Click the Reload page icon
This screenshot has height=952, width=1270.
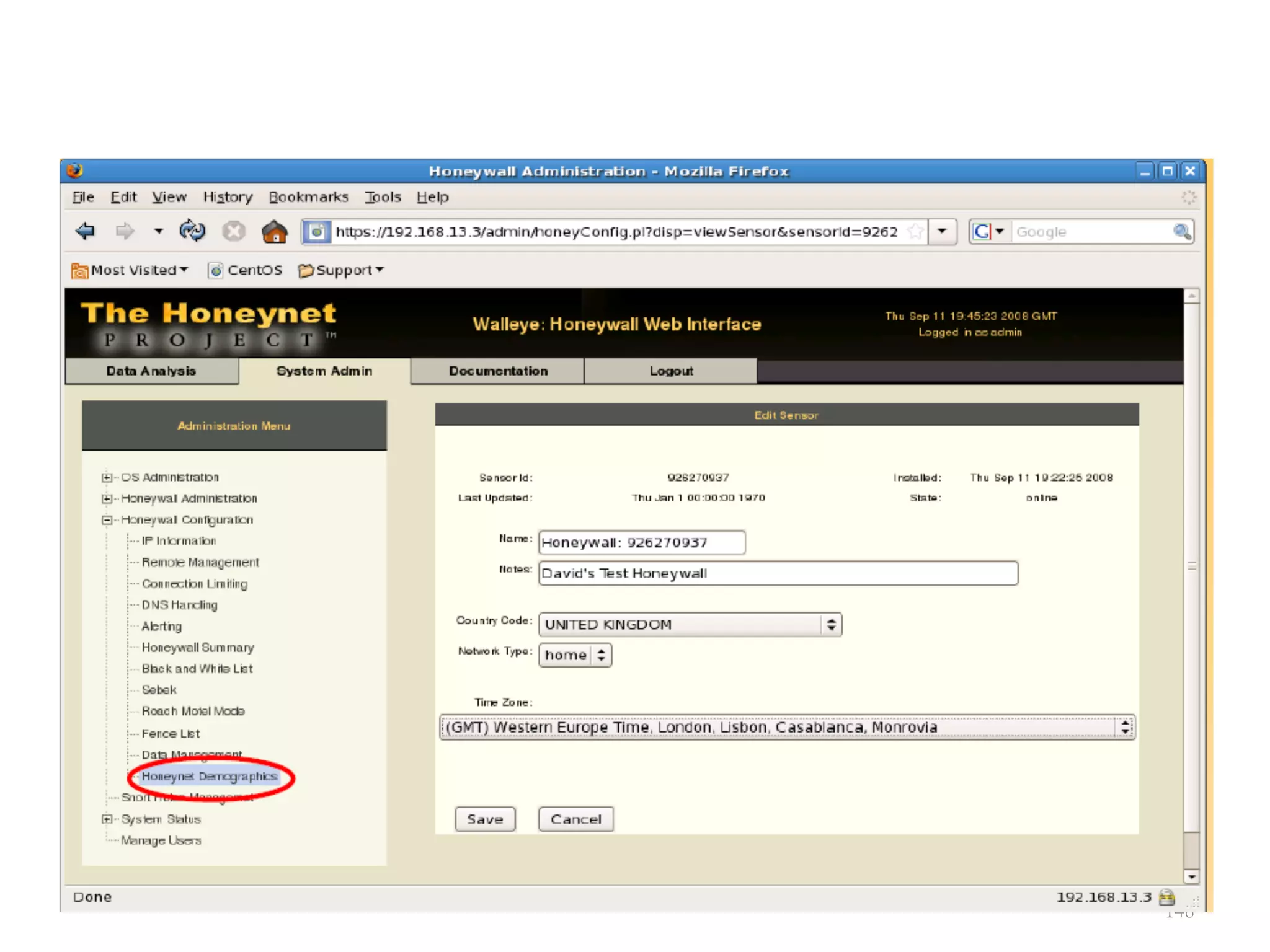pyautogui.click(x=192, y=231)
